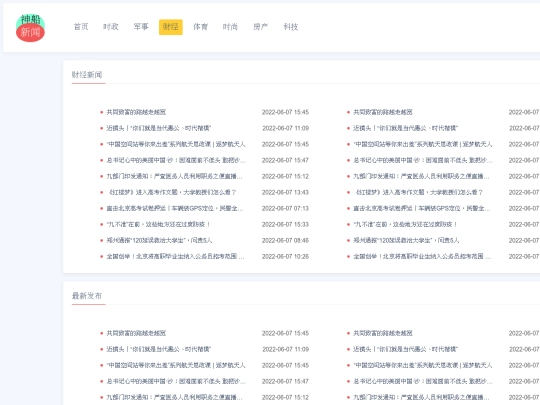Image resolution: width=540 pixels, height=405 pixels.
Task: Open the 体育 nav tab
Action: point(200,27)
